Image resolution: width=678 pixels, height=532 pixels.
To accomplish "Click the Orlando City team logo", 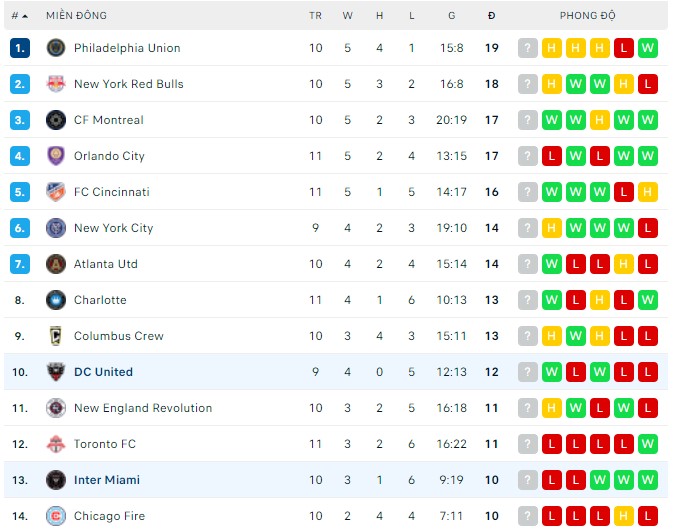I will tap(55, 156).
